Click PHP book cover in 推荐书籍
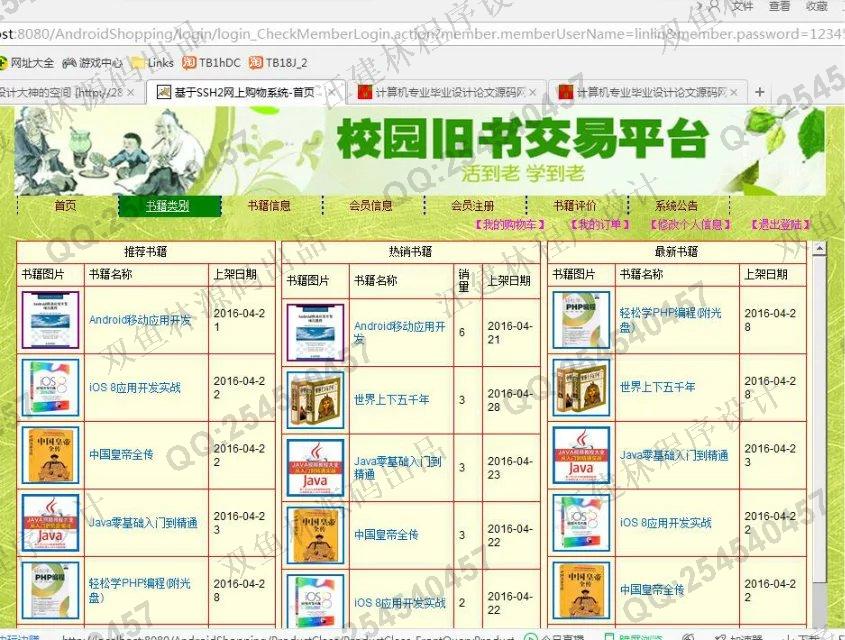Viewport: 845px width, 640px height. pos(50,590)
